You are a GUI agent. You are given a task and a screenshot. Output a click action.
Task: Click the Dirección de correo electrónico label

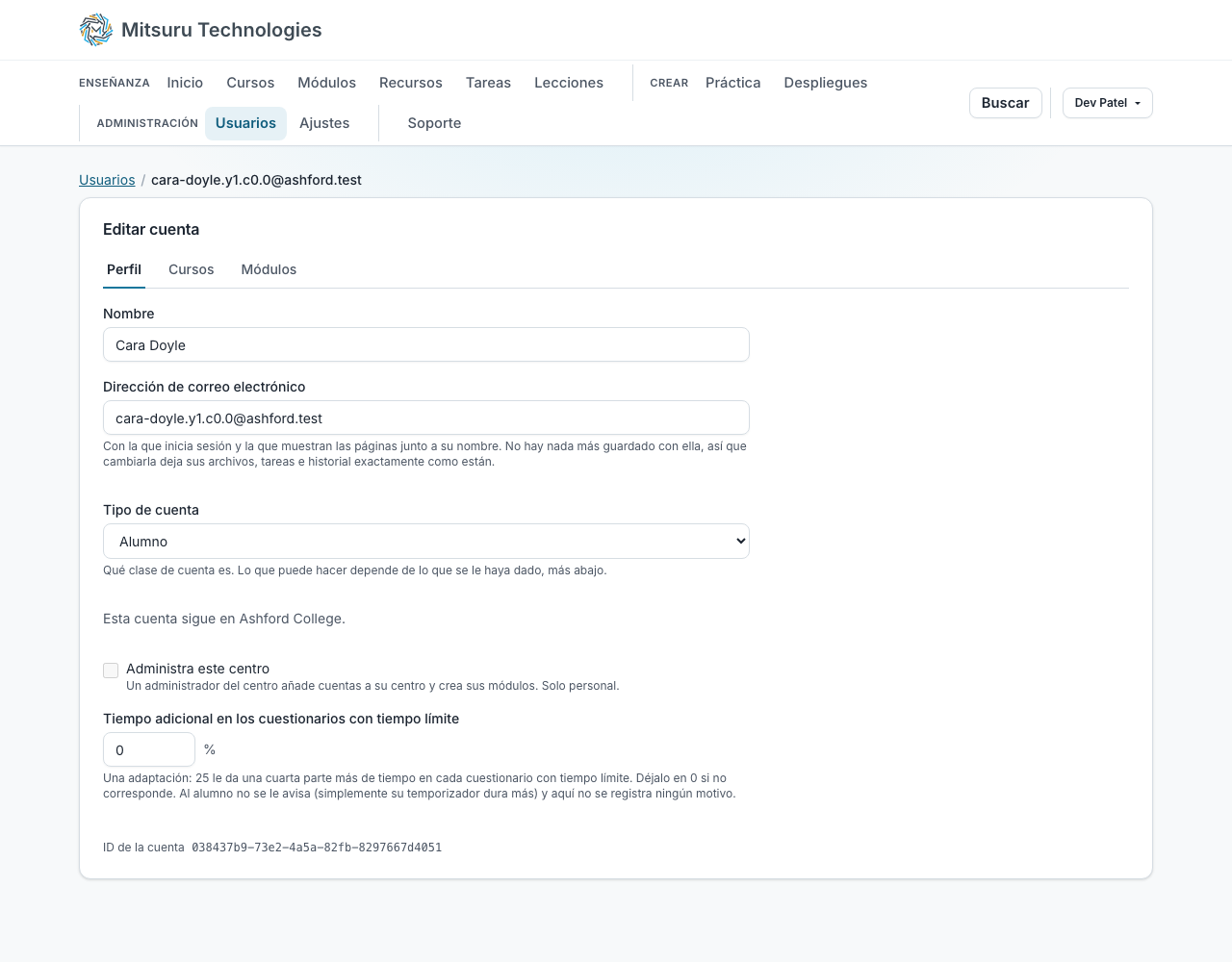(204, 387)
